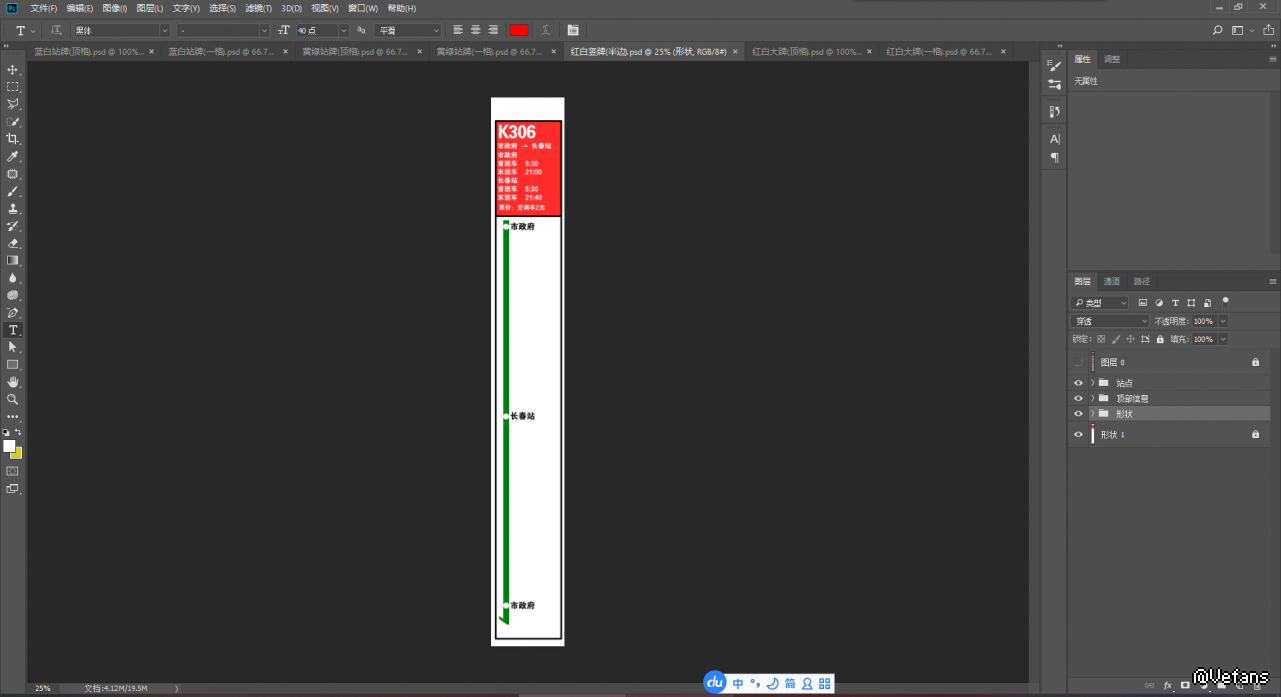Filter layers by type layers
This screenshot has height=697, width=1281.
[1175, 303]
